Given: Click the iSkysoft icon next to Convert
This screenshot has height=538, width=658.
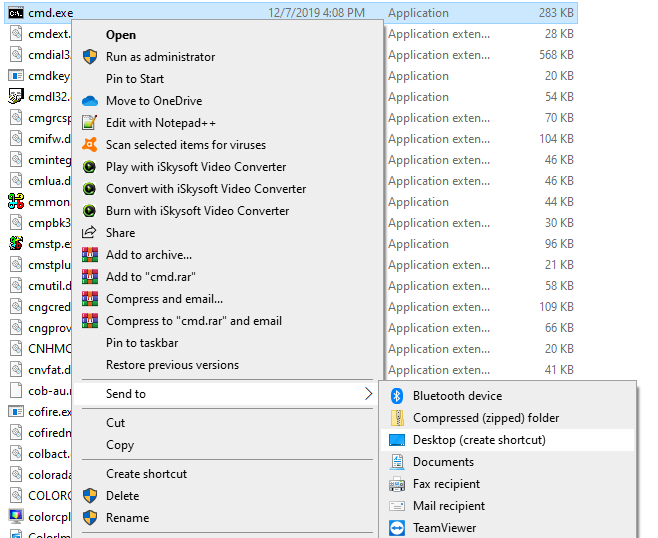Looking at the screenshot, I should [89, 189].
